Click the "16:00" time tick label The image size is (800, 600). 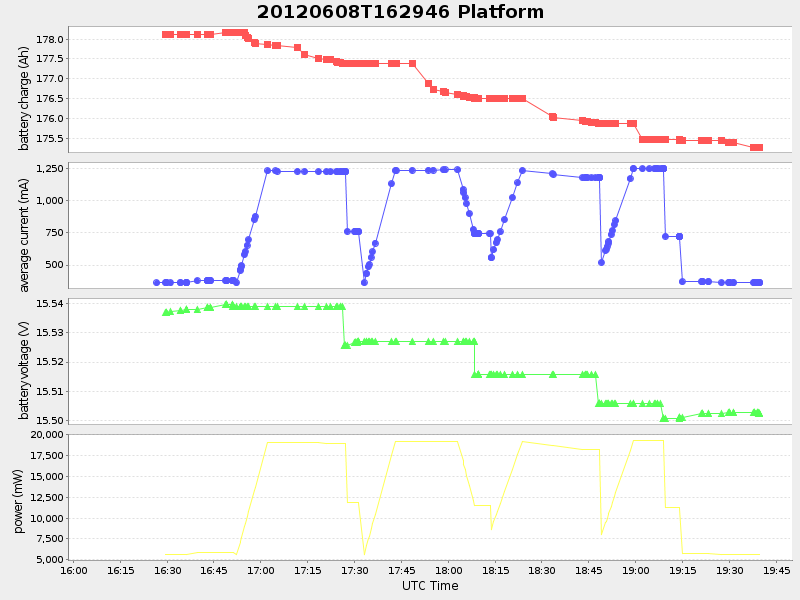tap(75, 570)
